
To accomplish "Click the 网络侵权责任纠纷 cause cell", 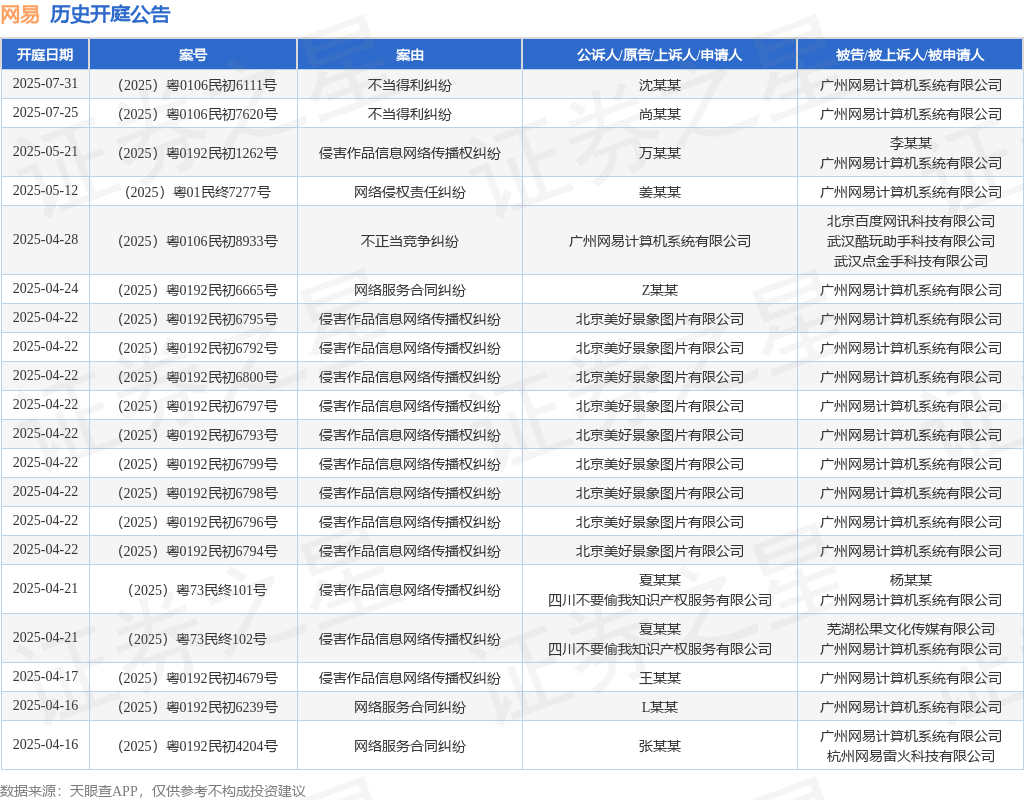I will tap(409, 192).
